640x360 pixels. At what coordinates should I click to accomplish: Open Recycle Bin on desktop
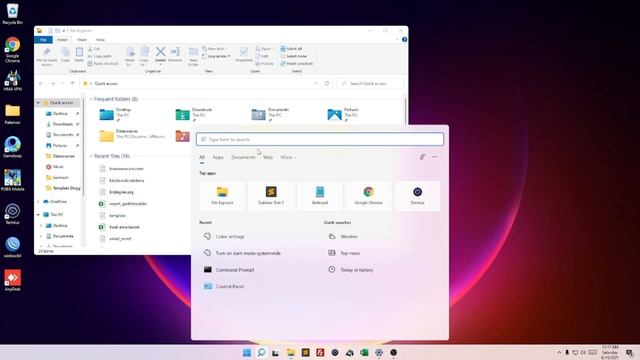point(12,14)
